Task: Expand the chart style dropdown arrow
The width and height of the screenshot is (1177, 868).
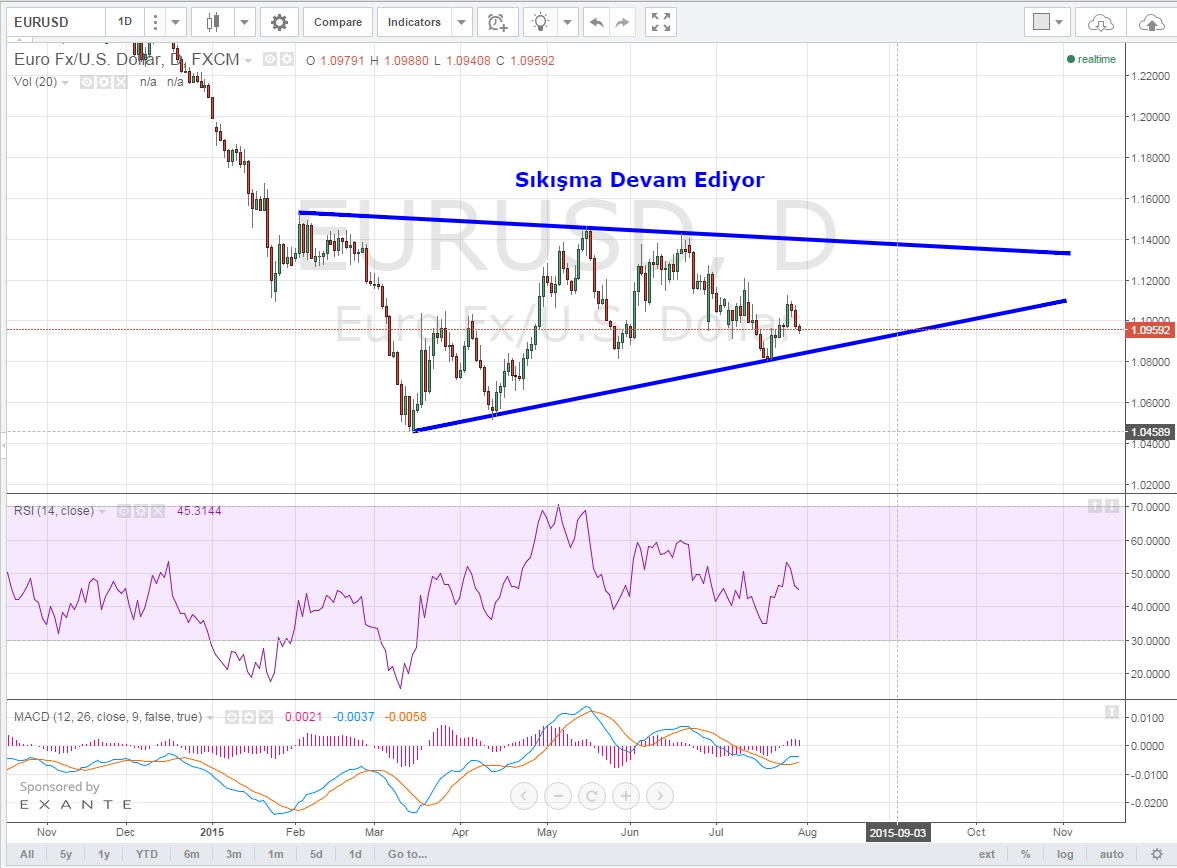Action: tap(245, 22)
